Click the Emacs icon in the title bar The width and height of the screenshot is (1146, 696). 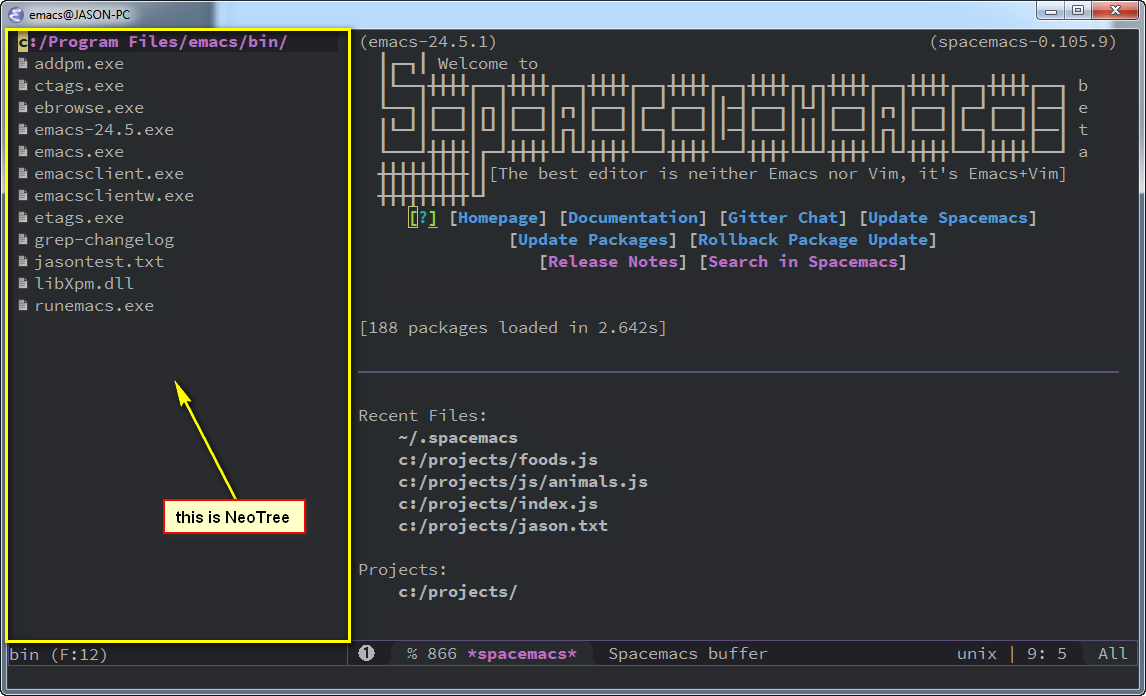15,14
